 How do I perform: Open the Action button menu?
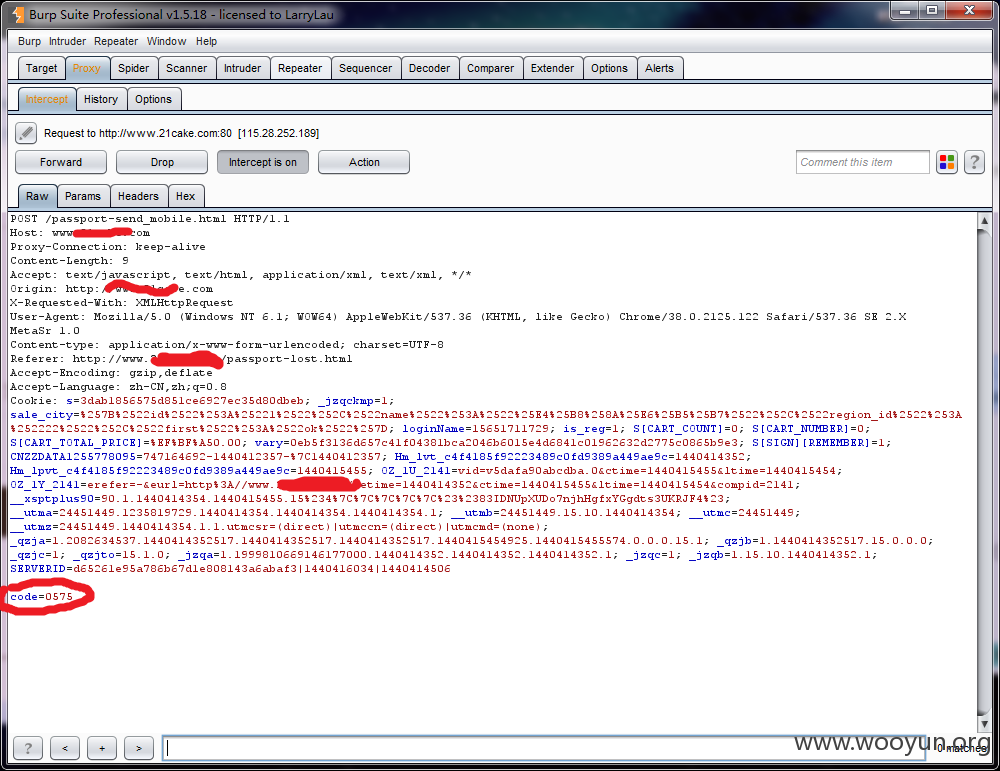tap(364, 162)
